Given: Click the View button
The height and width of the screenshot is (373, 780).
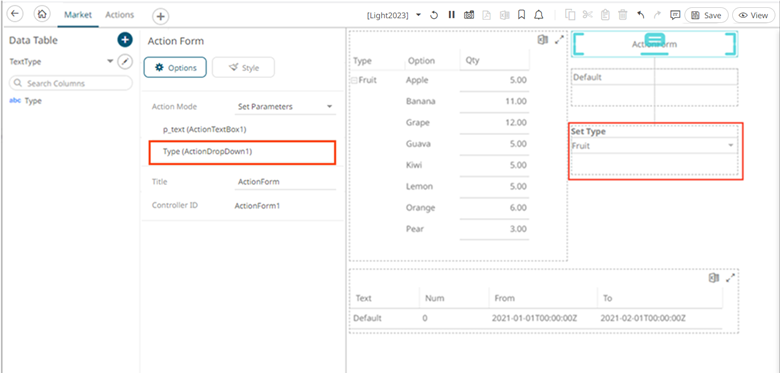Looking at the screenshot, I should click(x=754, y=15).
